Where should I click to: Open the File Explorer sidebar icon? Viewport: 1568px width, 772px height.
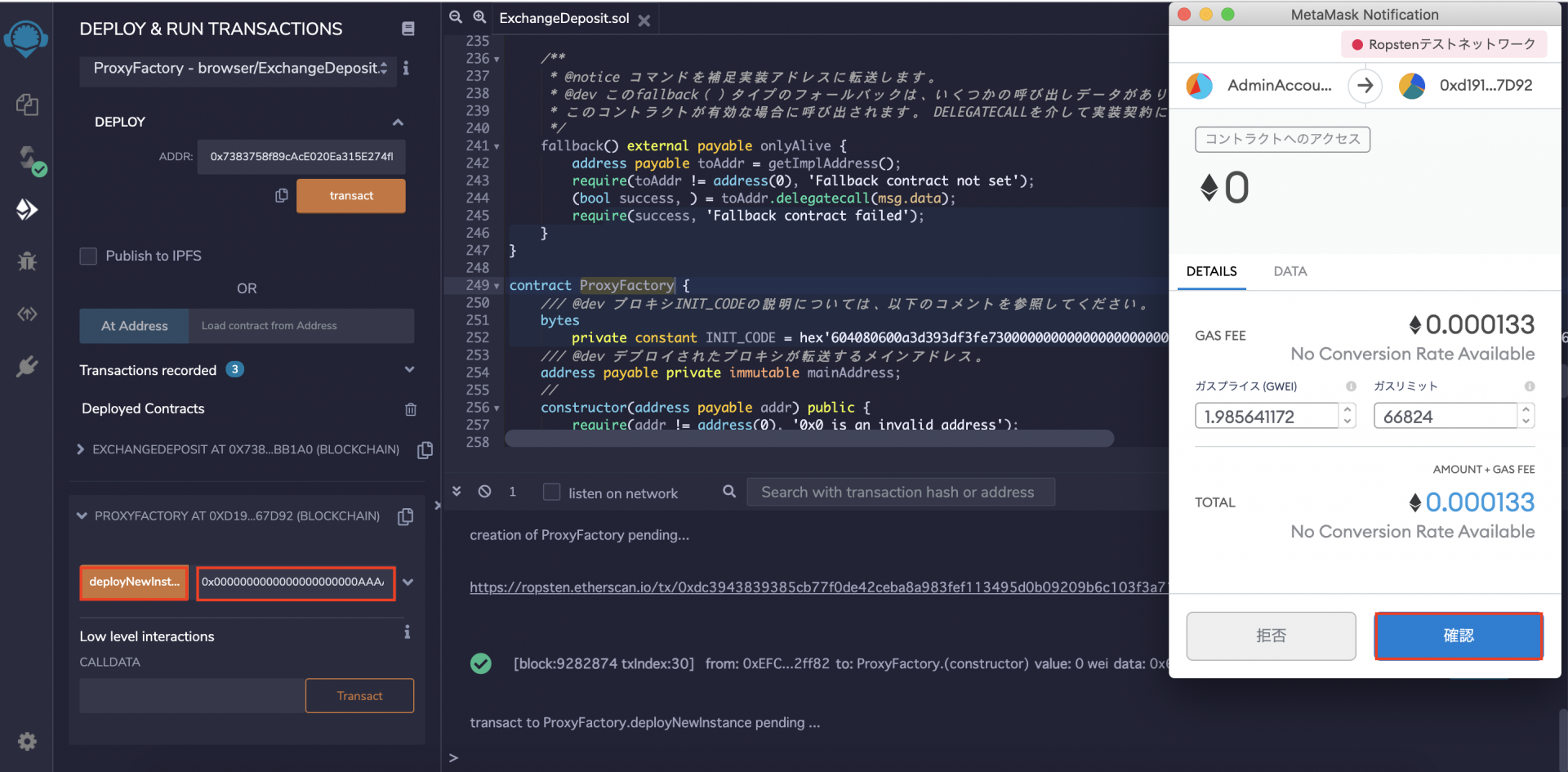pyautogui.click(x=27, y=105)
